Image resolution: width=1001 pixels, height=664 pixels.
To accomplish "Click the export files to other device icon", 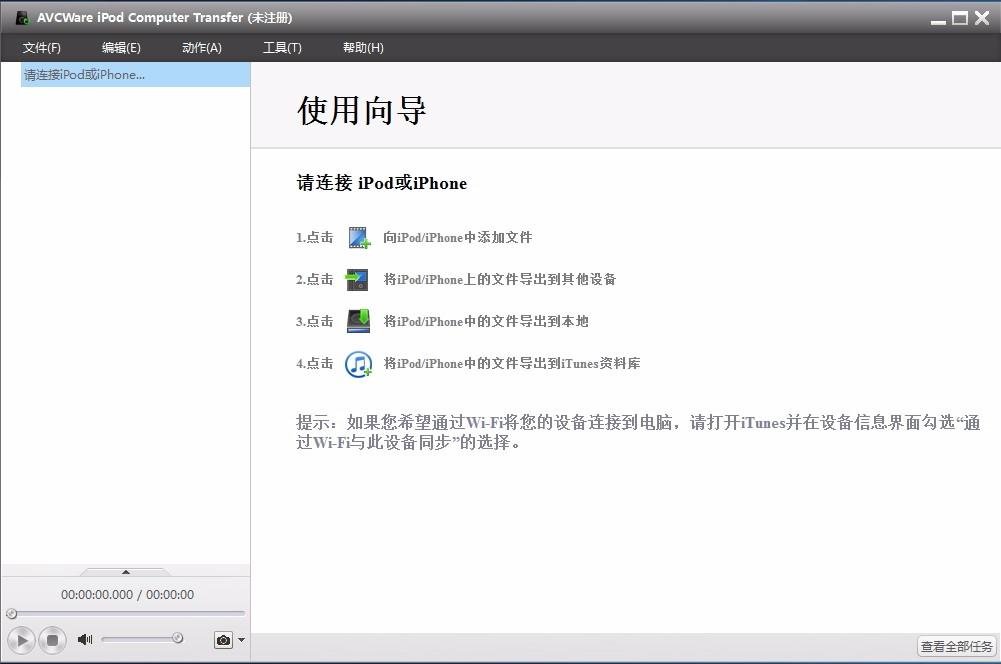I will click(x=357, y=280).
